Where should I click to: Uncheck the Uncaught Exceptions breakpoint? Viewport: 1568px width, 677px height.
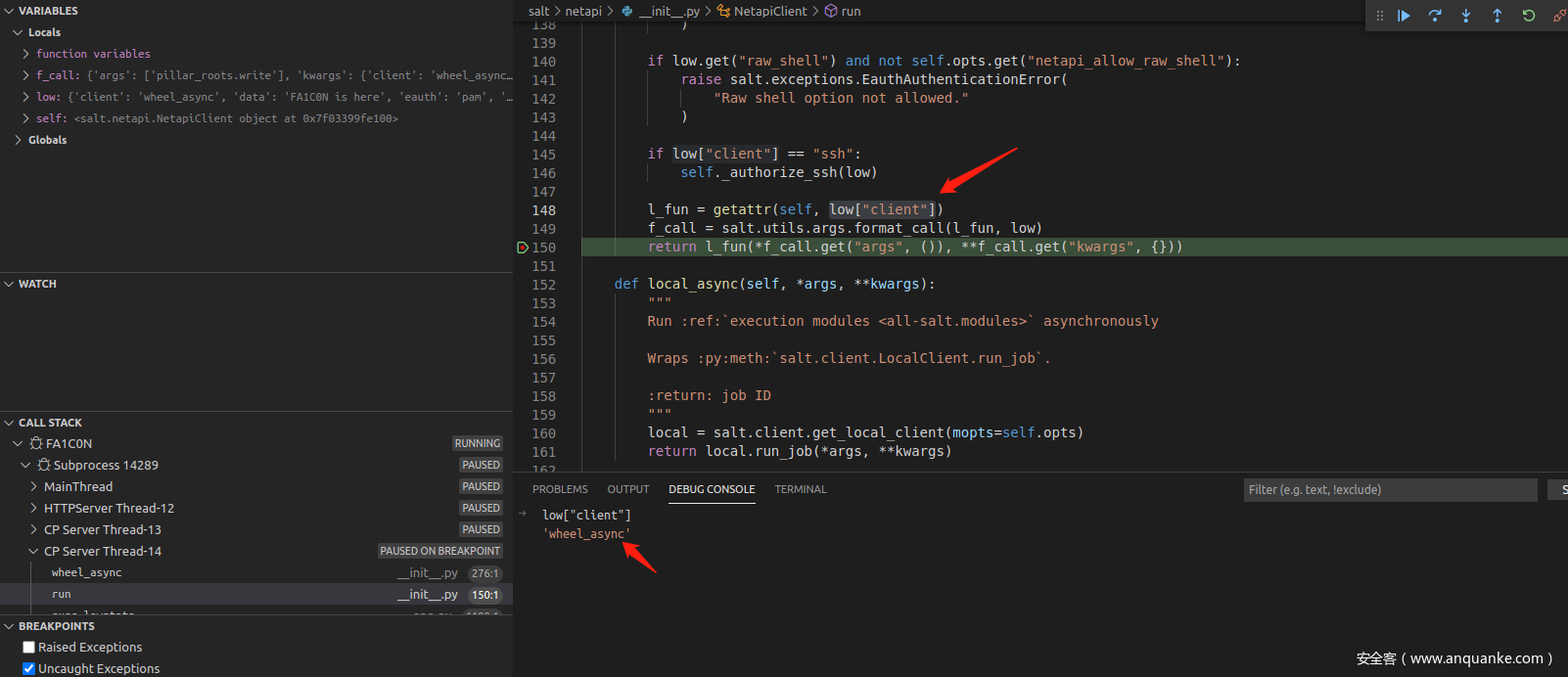point(29,669)
